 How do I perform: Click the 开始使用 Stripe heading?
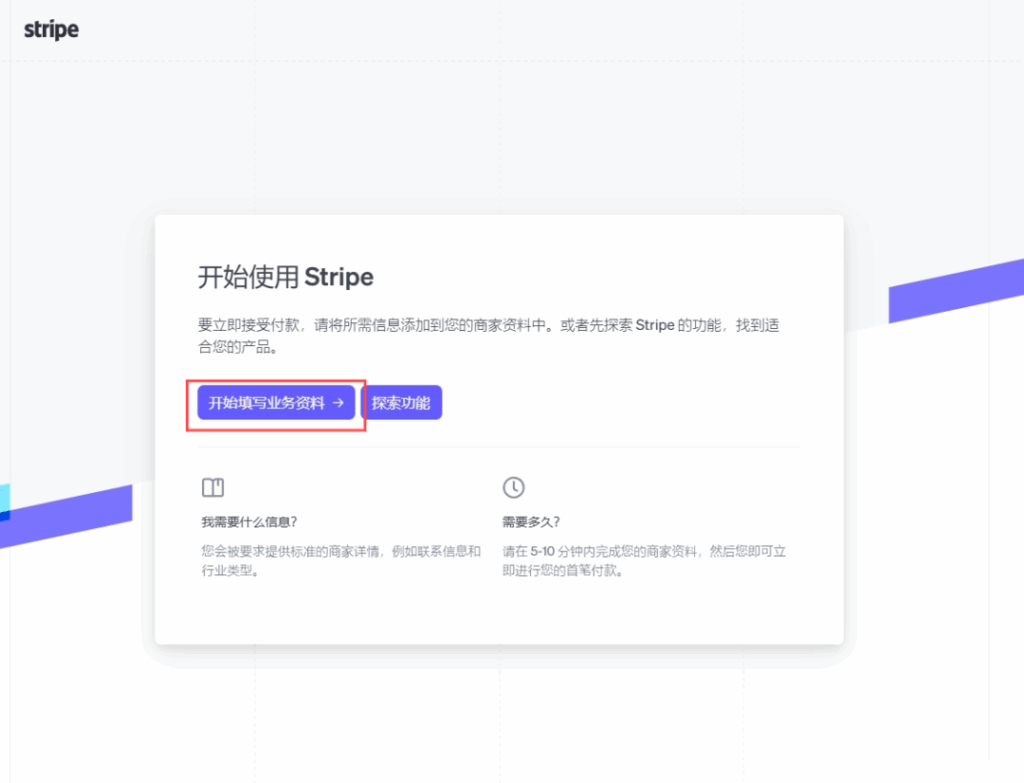285,277
